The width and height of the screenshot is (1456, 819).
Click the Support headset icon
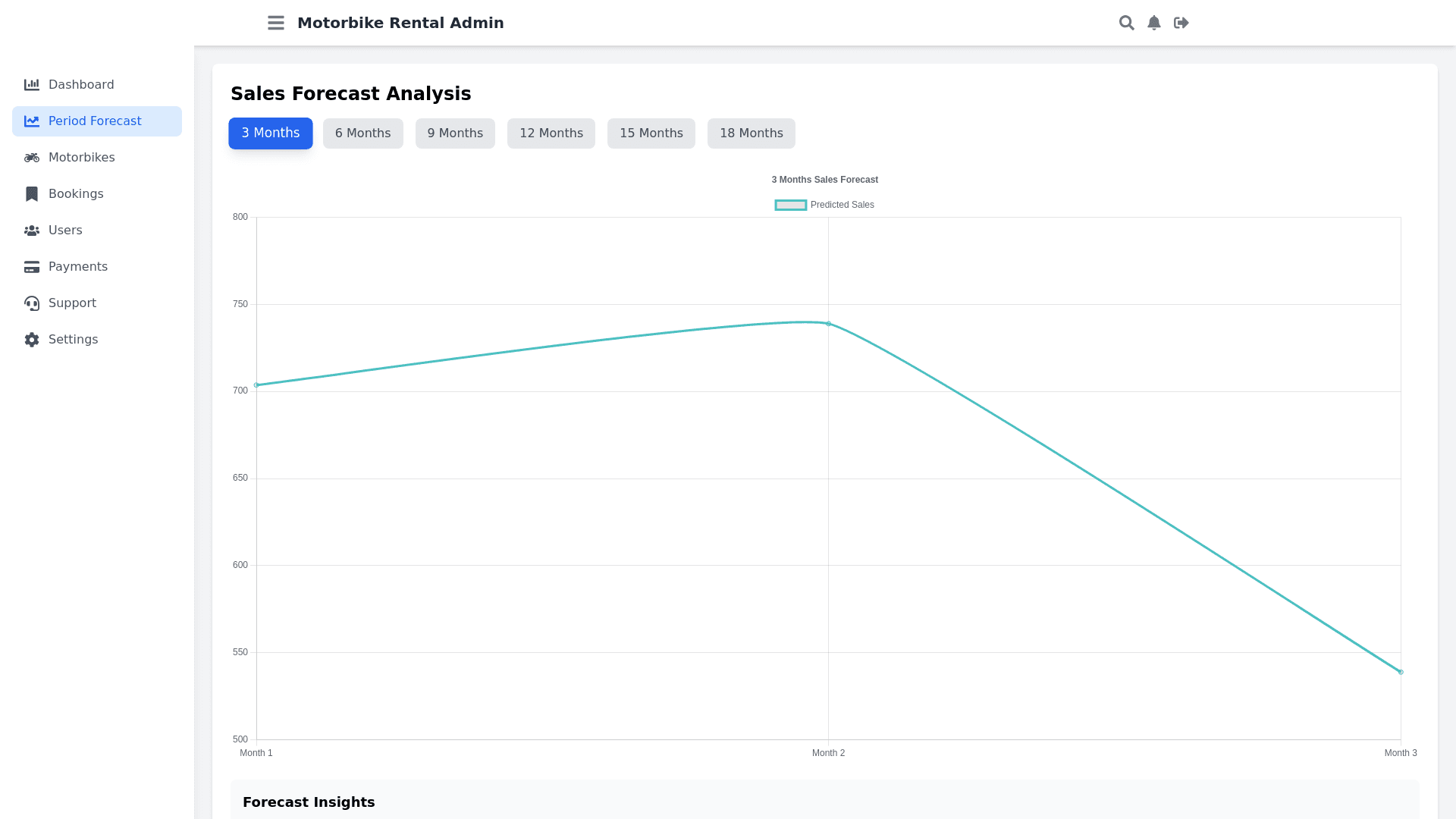pyautogui.click(x=32, y=303)
